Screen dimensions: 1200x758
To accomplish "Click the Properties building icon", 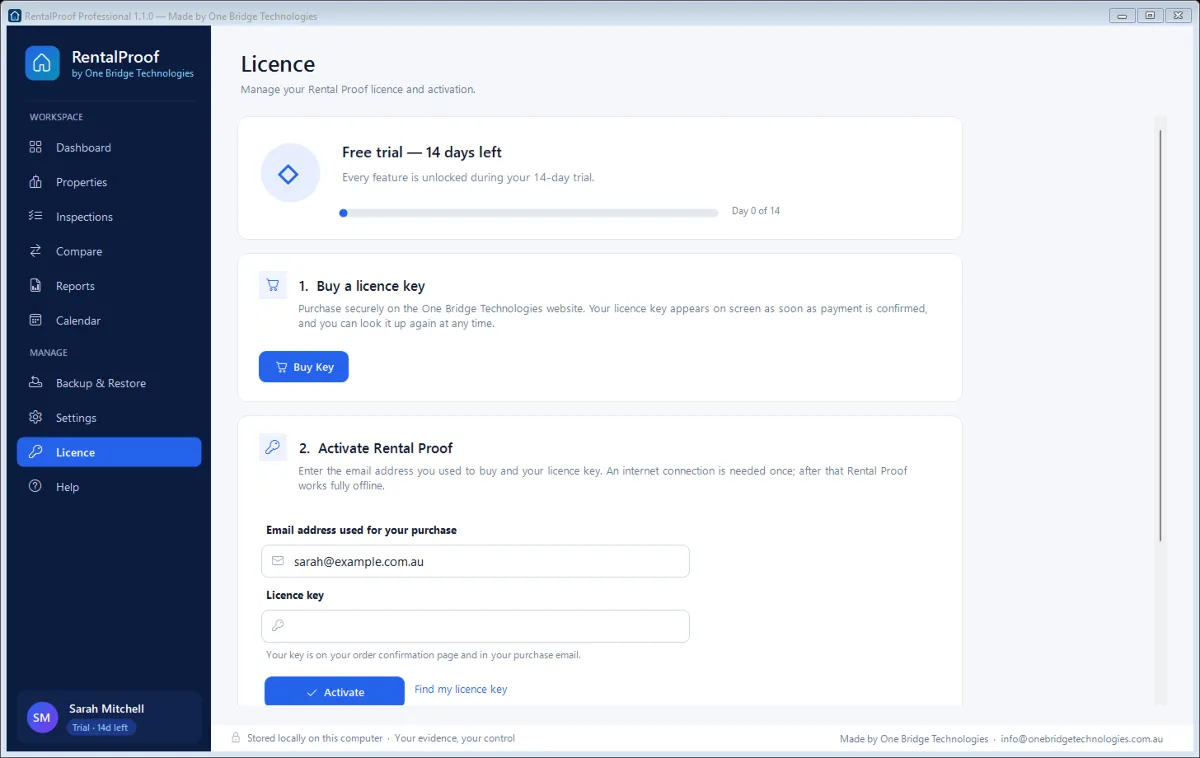I will point(36,182).
